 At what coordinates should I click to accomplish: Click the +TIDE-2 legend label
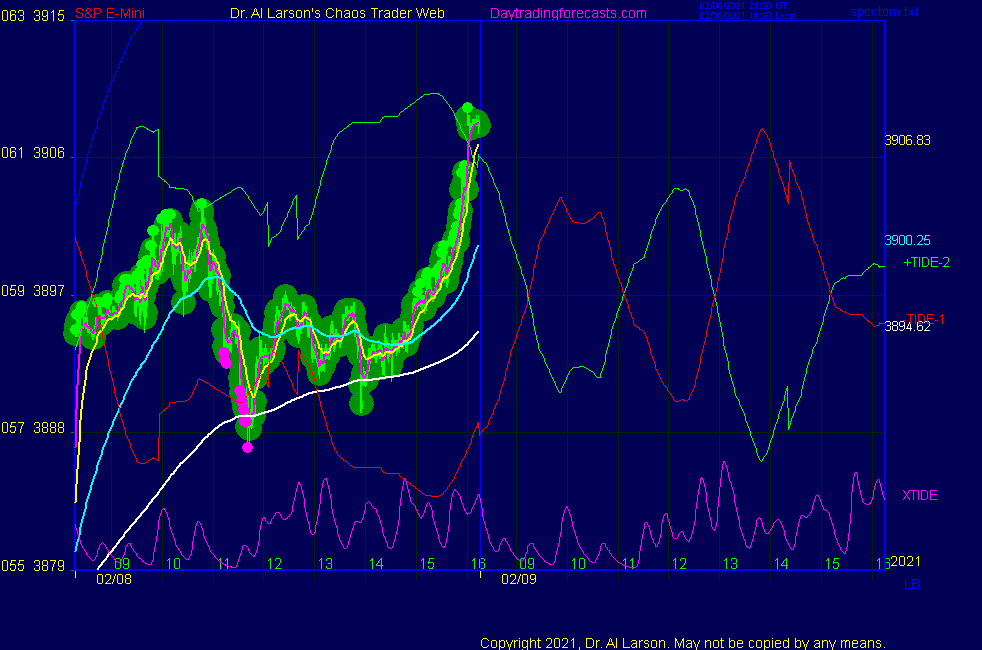coord(926,262)
